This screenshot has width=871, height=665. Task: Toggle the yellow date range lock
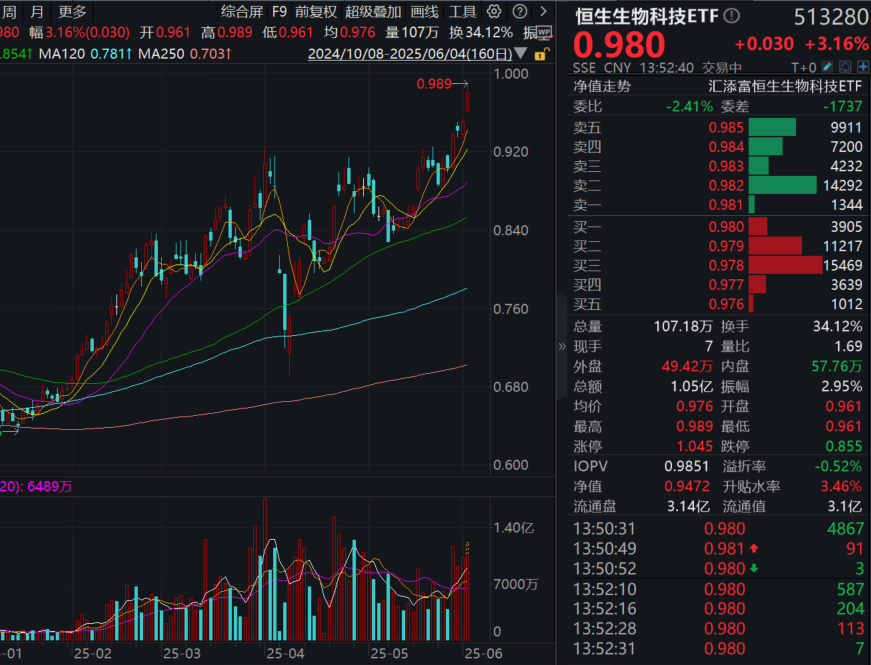click(x=542, y=54)
